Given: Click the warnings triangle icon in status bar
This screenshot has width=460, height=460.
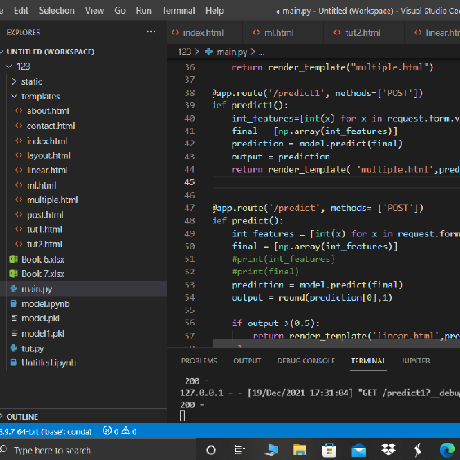Looking at the screenshot, I should 126,430.
